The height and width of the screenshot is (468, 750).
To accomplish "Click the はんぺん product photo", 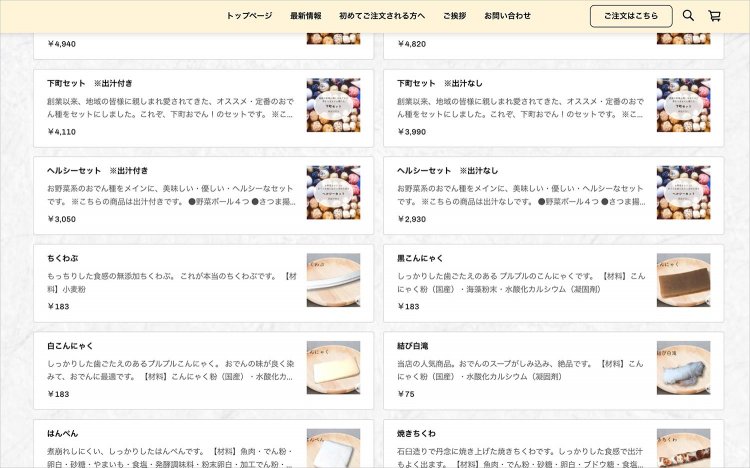I will 333,448.
